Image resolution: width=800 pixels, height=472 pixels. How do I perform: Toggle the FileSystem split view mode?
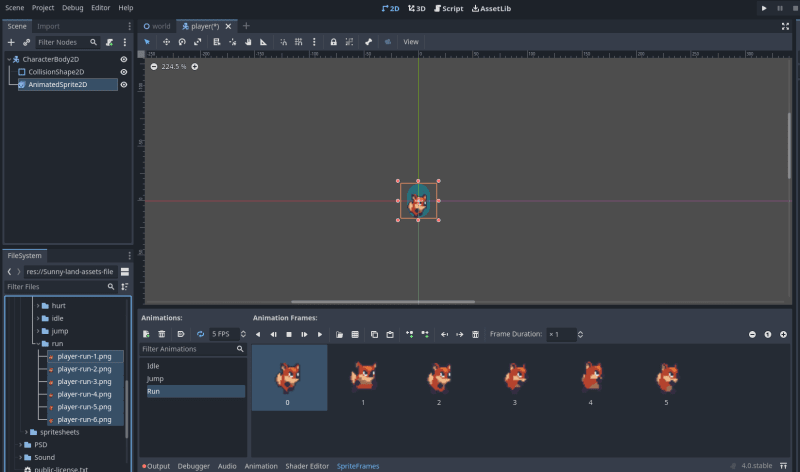tap(124, 271)
